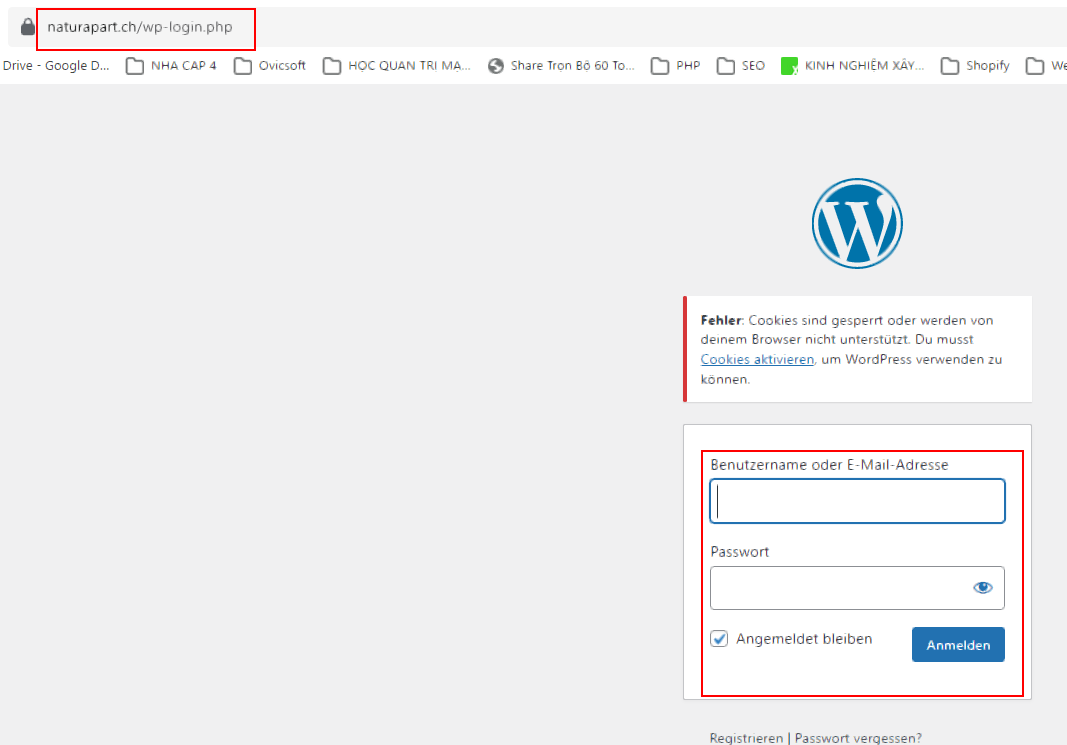Image resolution: width=1067 pixels, height=745 pixels.
Task: Focus the Benutzername oder E-Mail-Adresse field
Action: point(857,501)
